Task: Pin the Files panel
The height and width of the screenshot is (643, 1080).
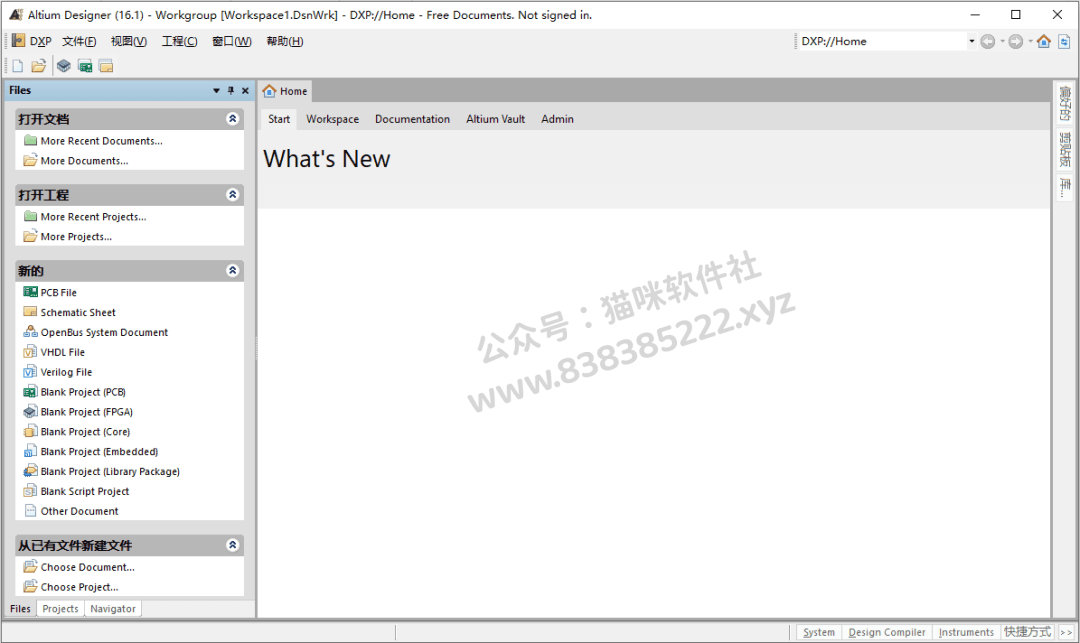Action: 231,90
